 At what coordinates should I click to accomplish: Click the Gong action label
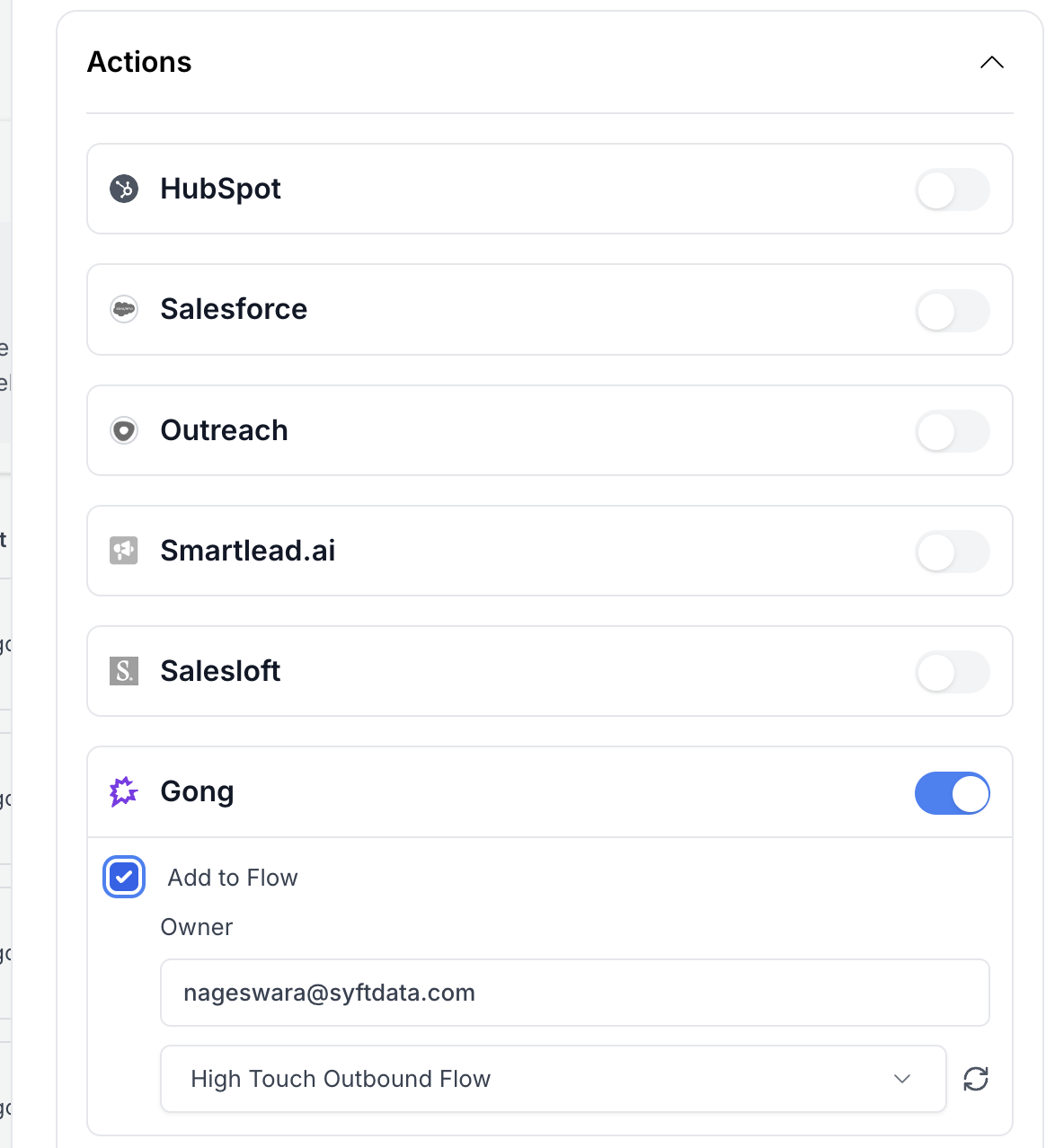click(197, 791)
